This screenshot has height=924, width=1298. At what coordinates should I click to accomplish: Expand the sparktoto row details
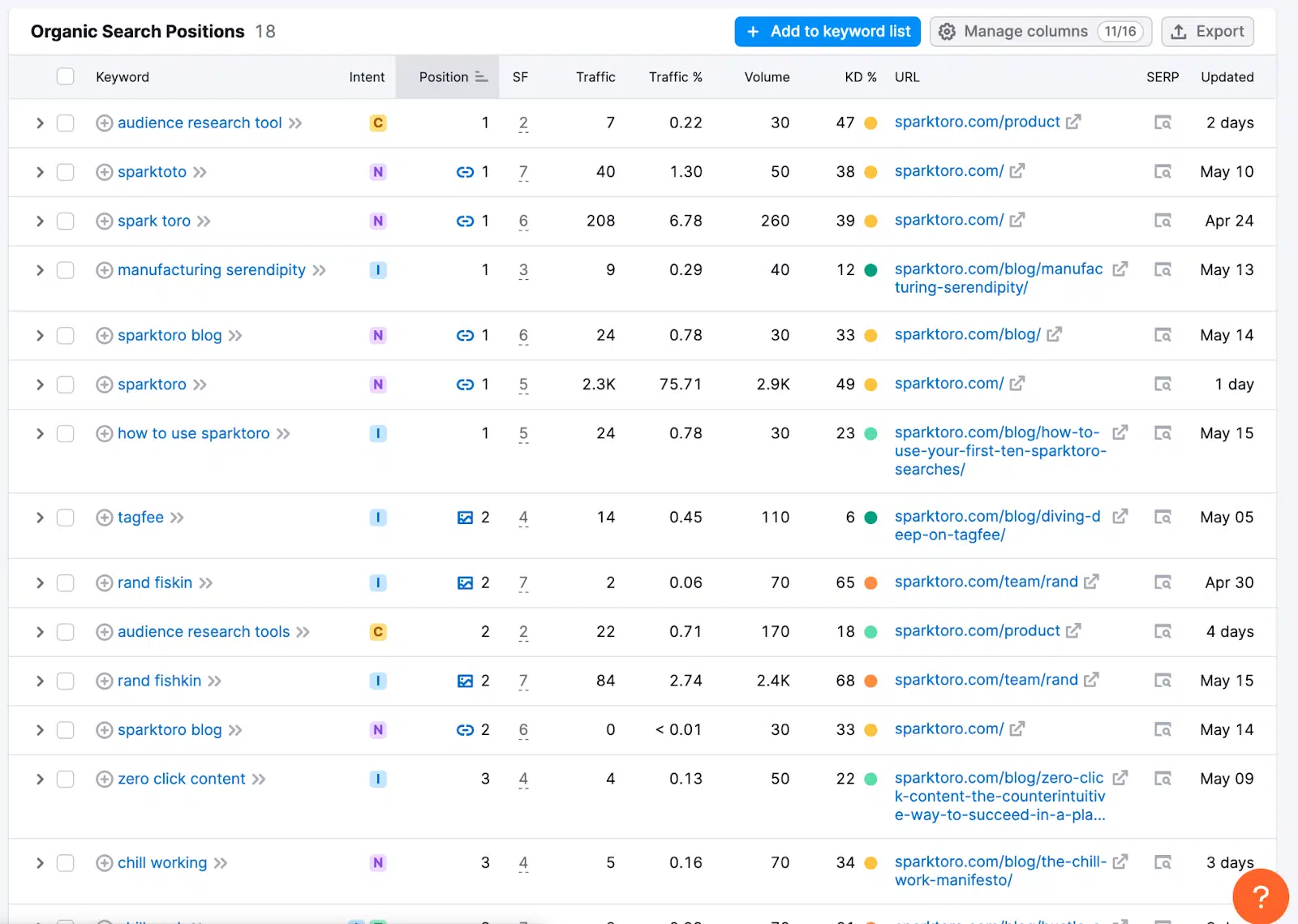[40, 172]
